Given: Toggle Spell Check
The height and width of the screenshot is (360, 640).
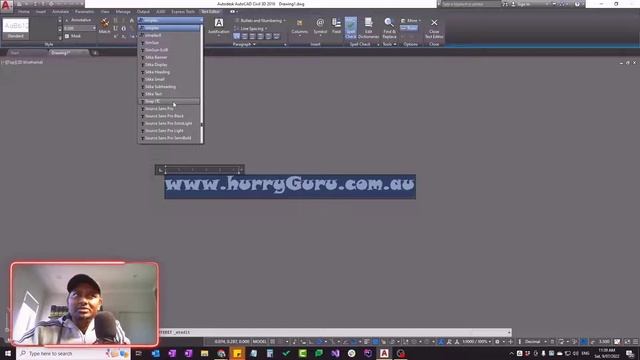Looking at the screenshot, I should point(351,28).
